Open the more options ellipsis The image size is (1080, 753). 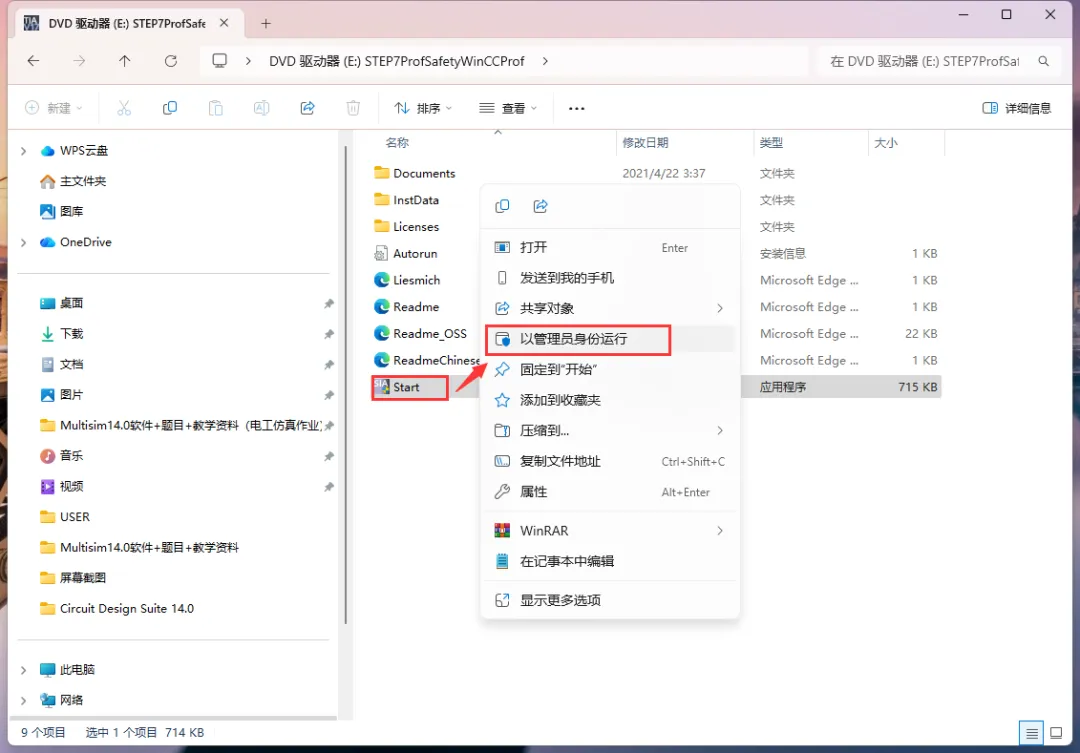(577, 108)
